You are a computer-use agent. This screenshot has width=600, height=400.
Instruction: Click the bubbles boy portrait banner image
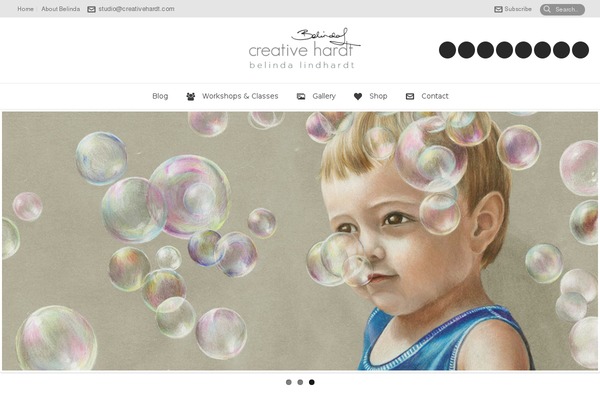pos(300,241)
